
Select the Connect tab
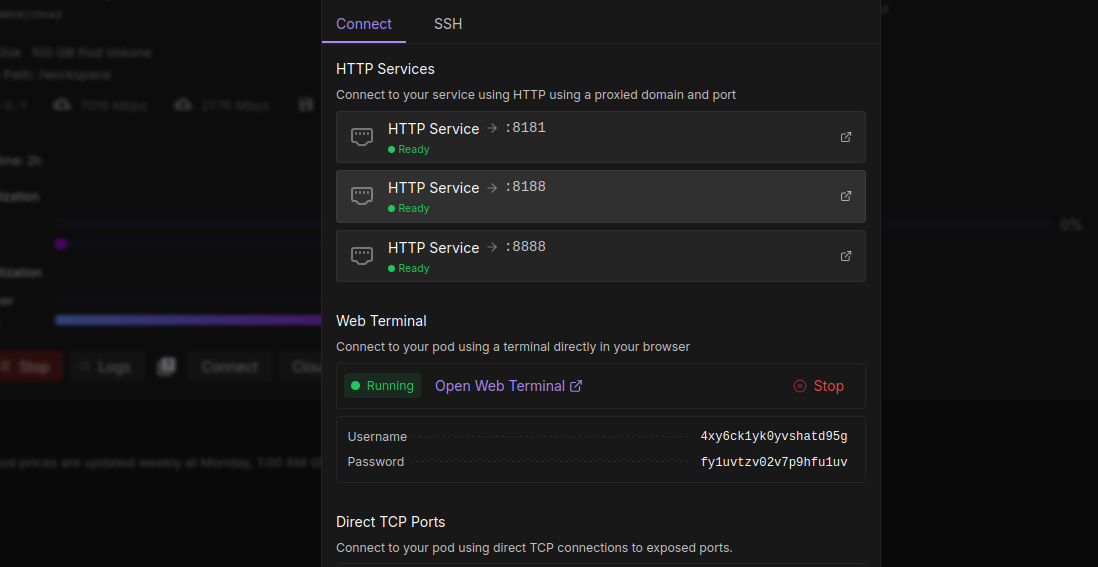364,23
